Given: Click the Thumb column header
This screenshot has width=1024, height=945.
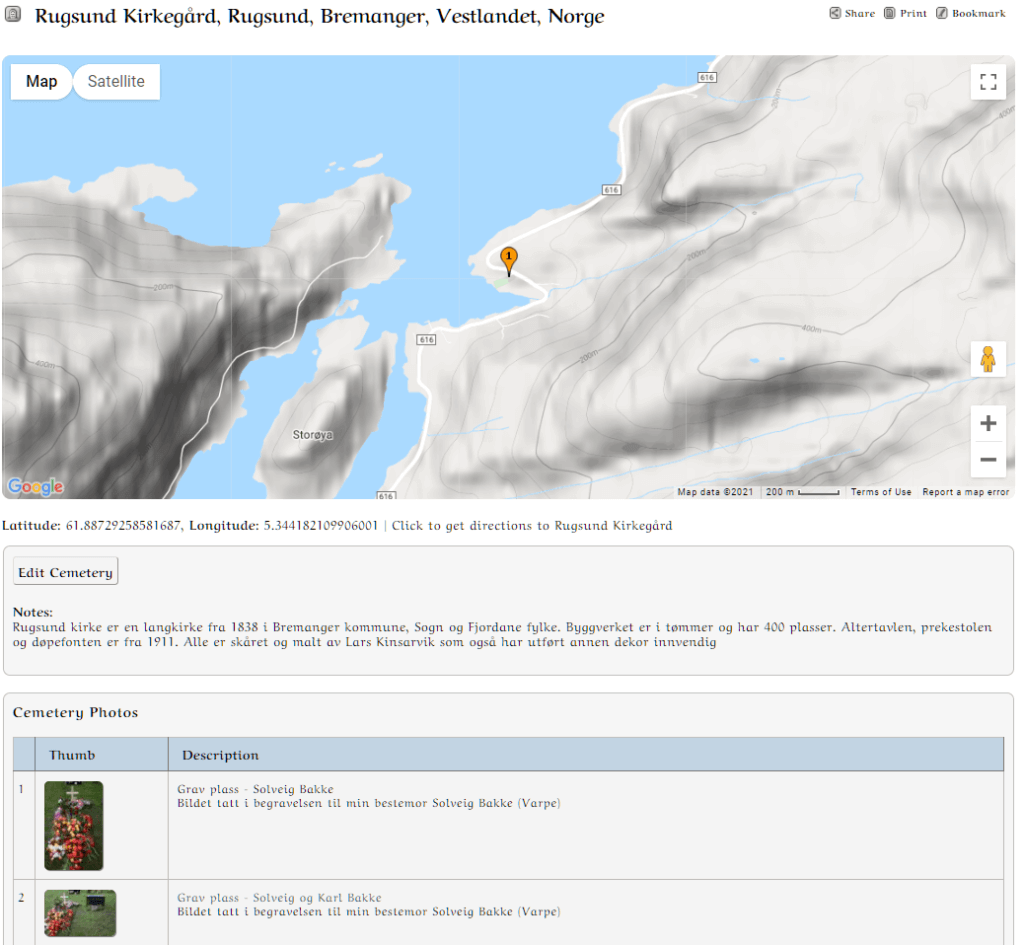Looking at the screenshot, I should (x=72, y=755).
